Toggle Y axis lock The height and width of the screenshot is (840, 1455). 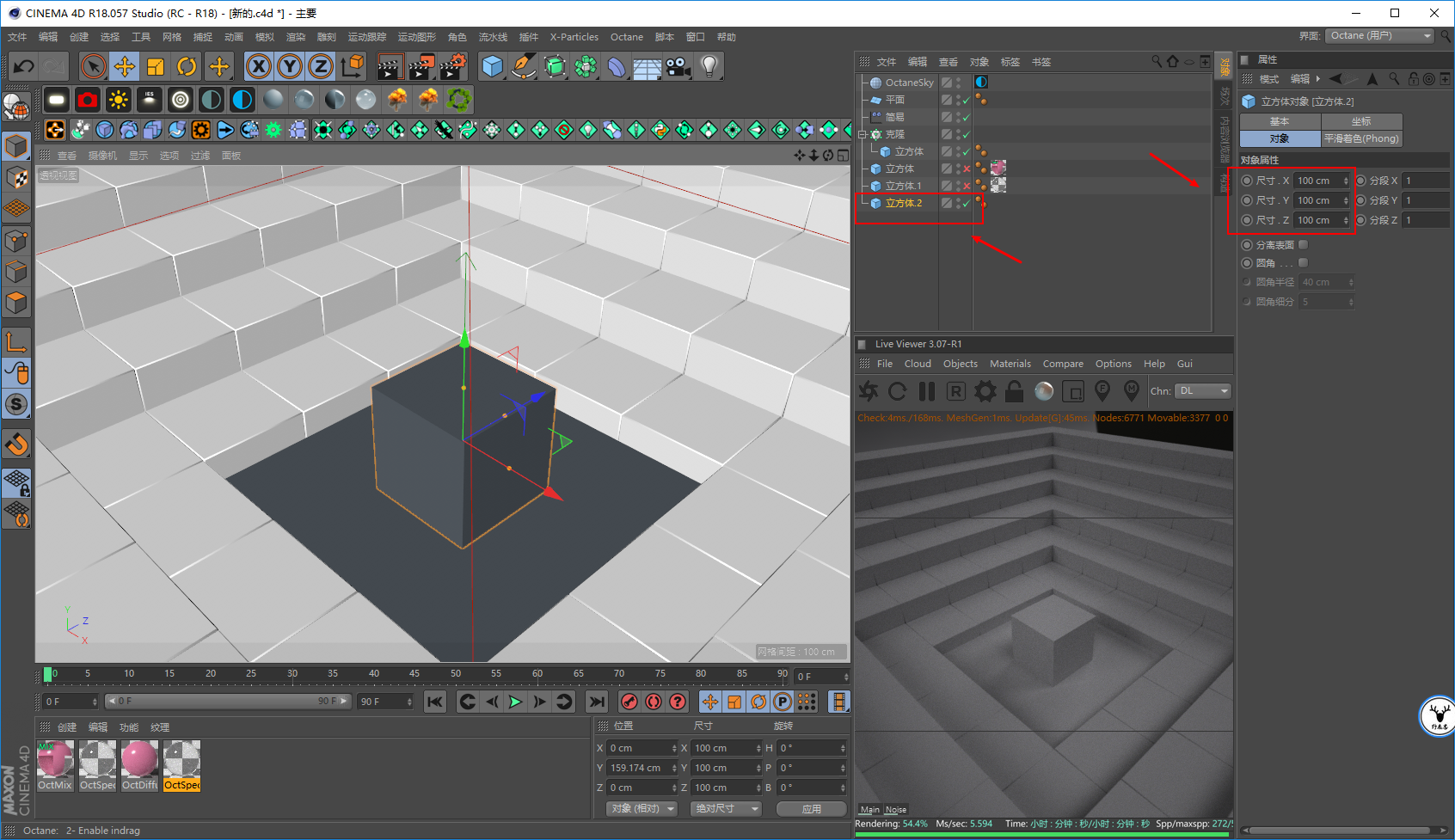[x=290, y=66]
